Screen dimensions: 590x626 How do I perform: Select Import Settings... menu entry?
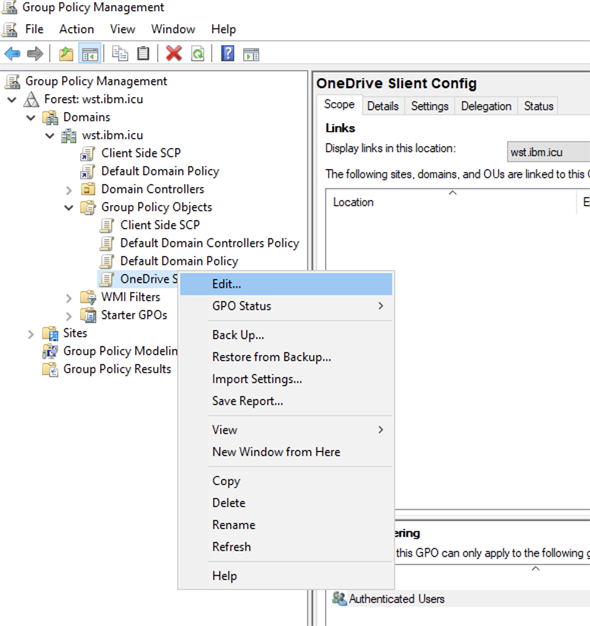[286, 379]
